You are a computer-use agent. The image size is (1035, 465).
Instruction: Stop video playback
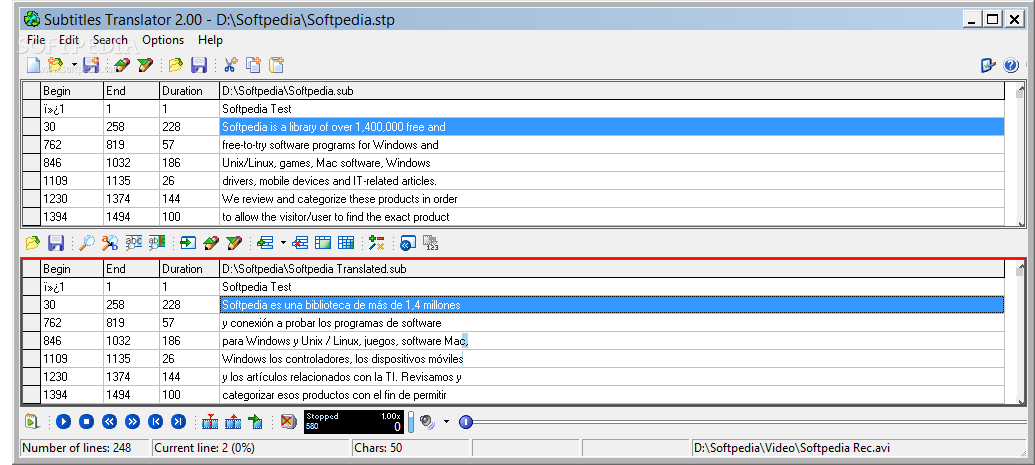86,421
